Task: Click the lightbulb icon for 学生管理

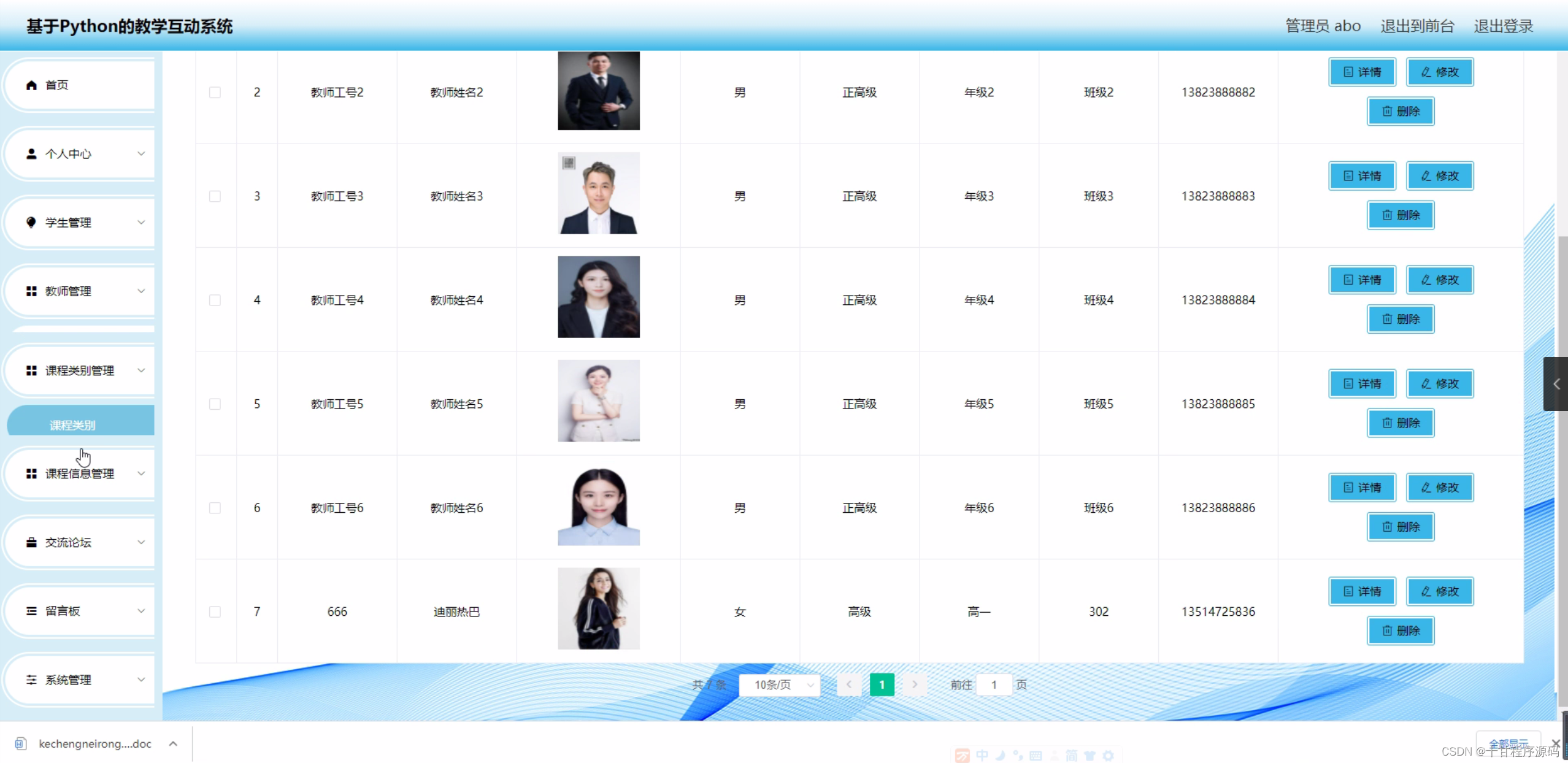Action: pos(31,222)
